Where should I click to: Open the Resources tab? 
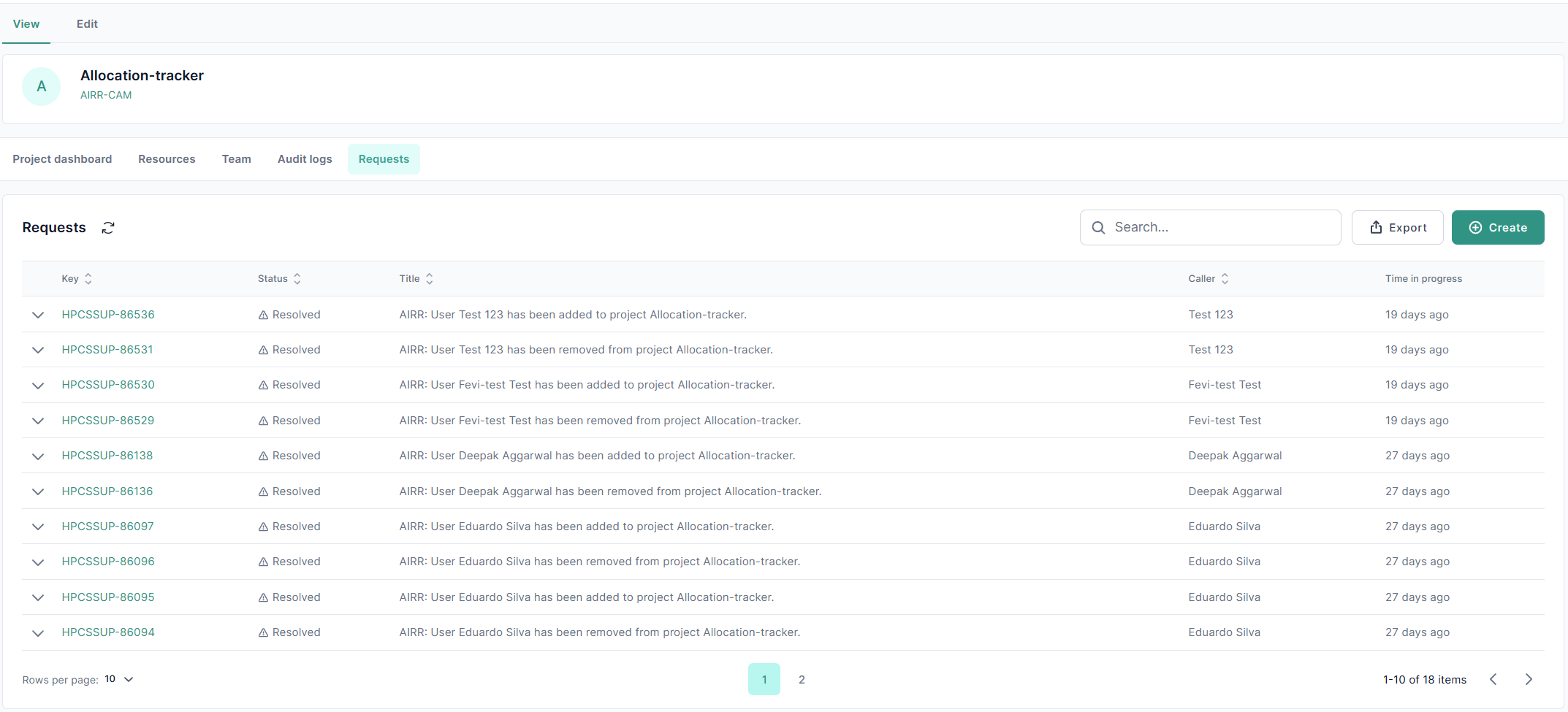[167, 159]
